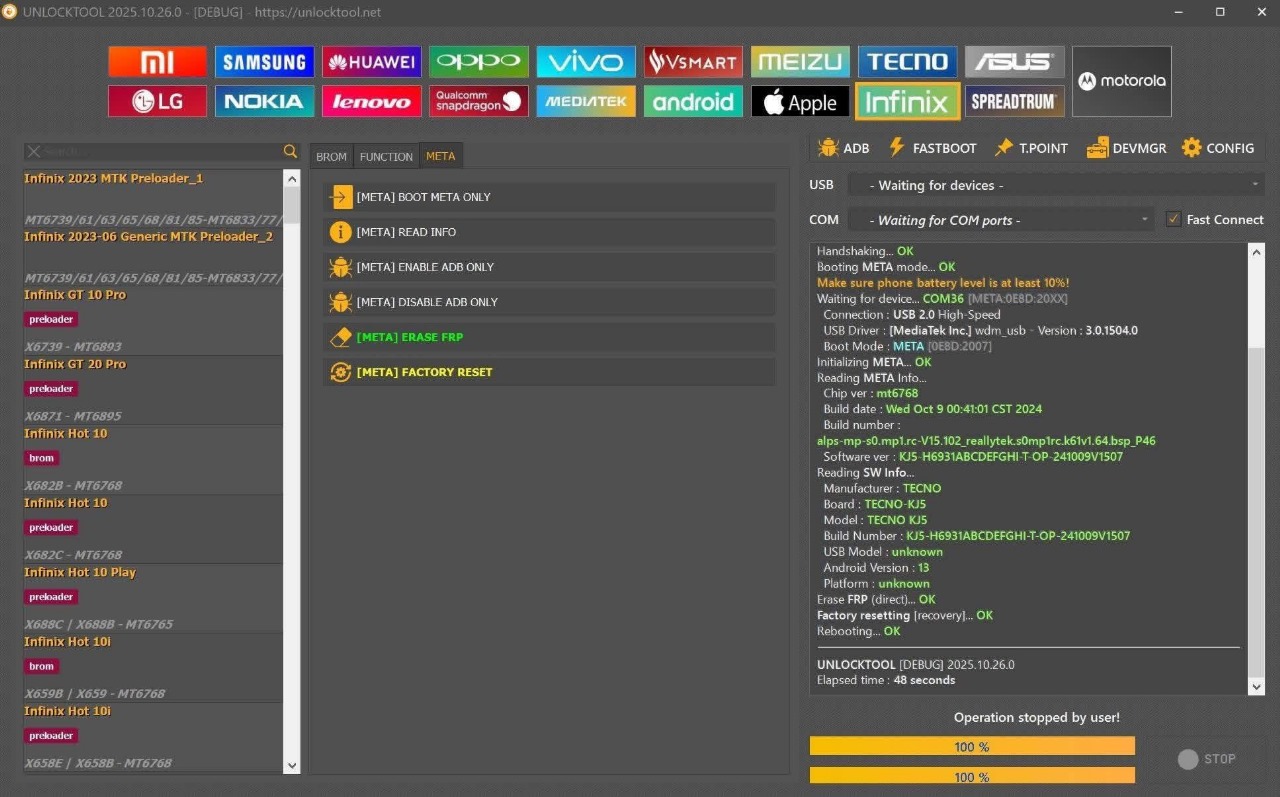This screenshot has width=1280, height=797.
Task: Click [META] ERASE FRP button
Action: [x=549, y=337]
